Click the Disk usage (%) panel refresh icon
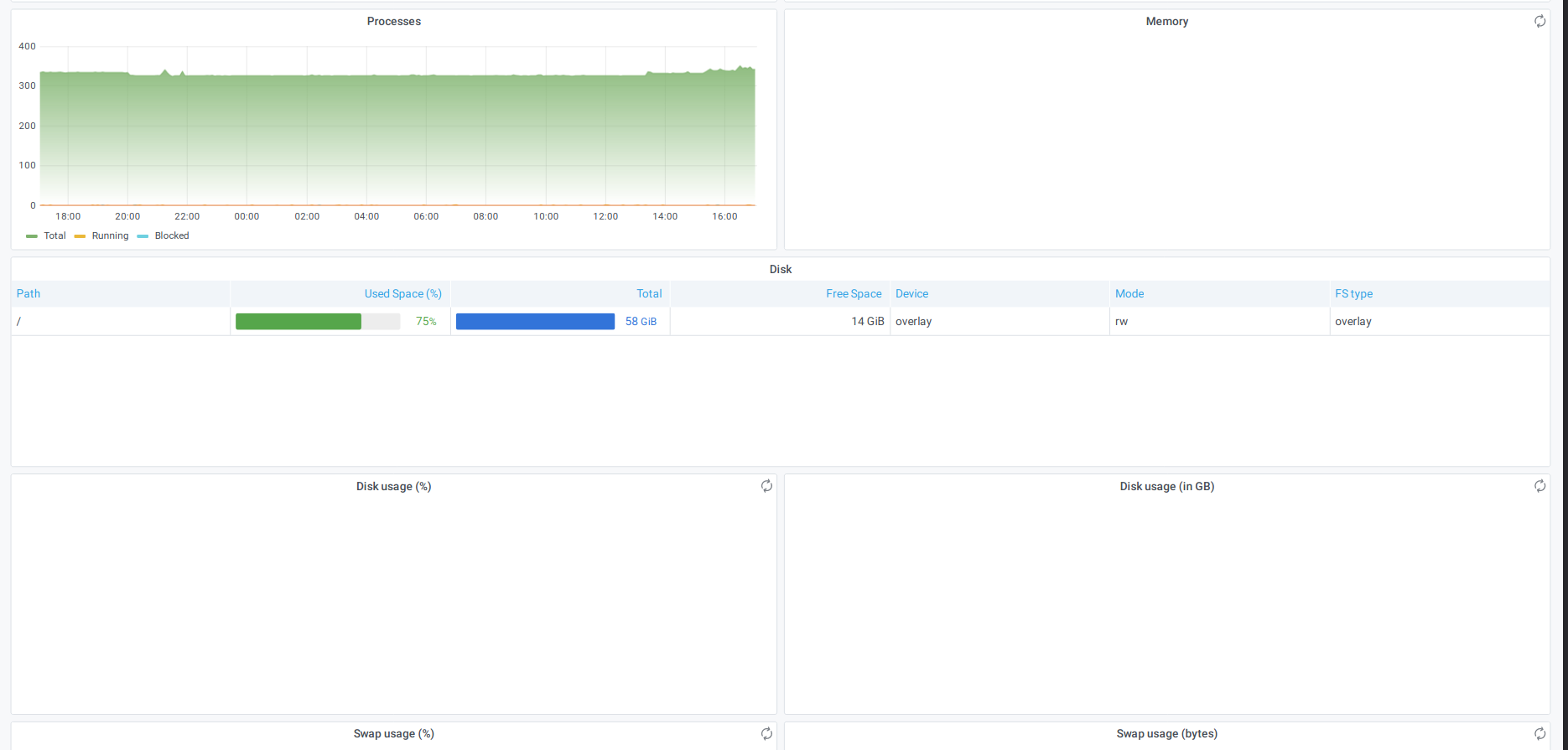 tap(766, 486)
